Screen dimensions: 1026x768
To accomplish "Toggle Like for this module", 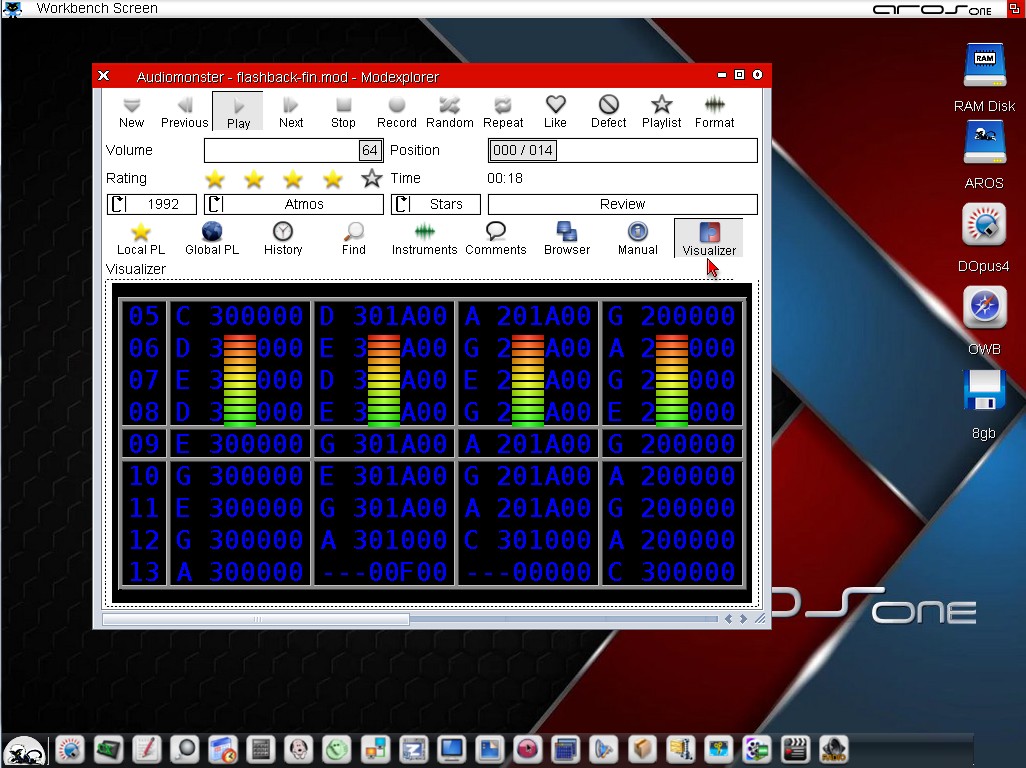I will [555, 111].
